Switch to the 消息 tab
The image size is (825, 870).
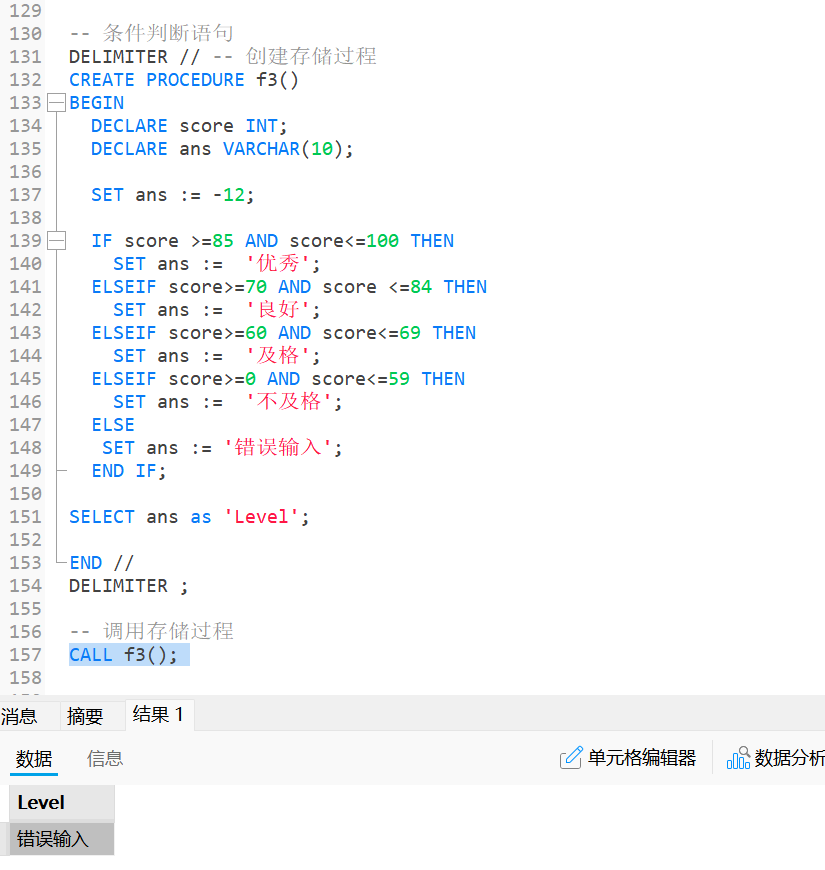(x=19, y=716)
